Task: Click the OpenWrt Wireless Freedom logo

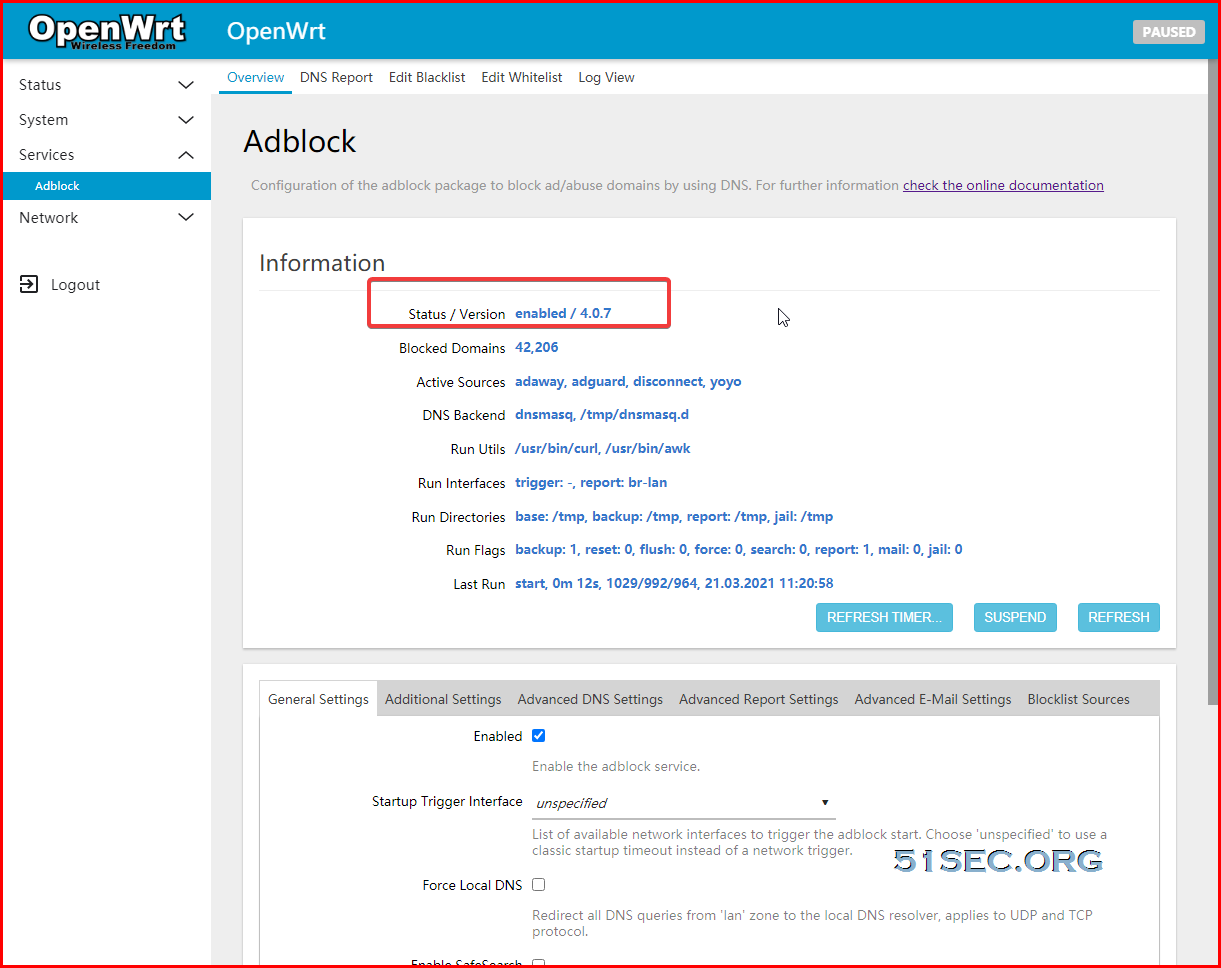Action: pyautogui.click(x=107, y=31)
